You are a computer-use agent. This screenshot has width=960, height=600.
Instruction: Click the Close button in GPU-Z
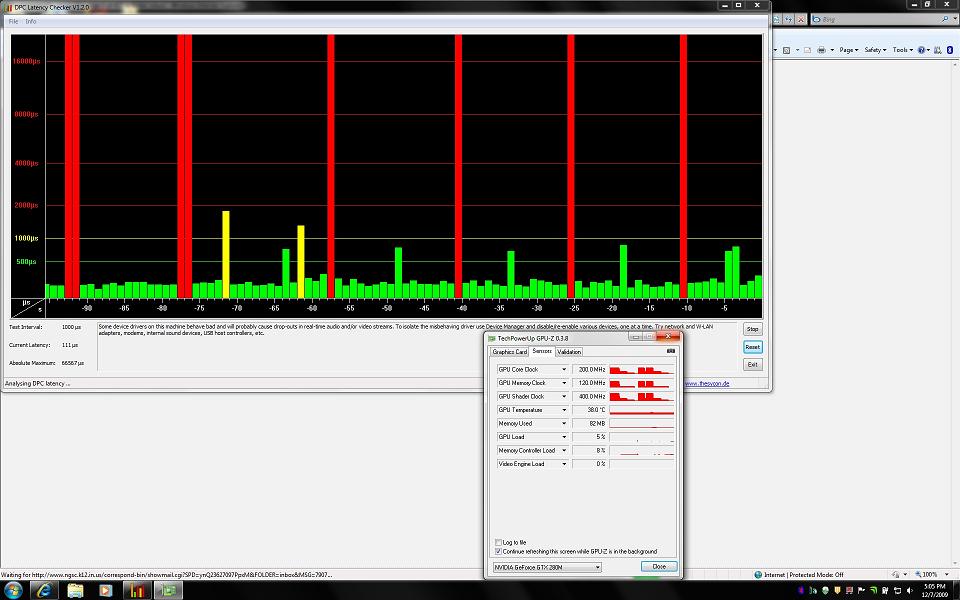(x=659, y=566)
